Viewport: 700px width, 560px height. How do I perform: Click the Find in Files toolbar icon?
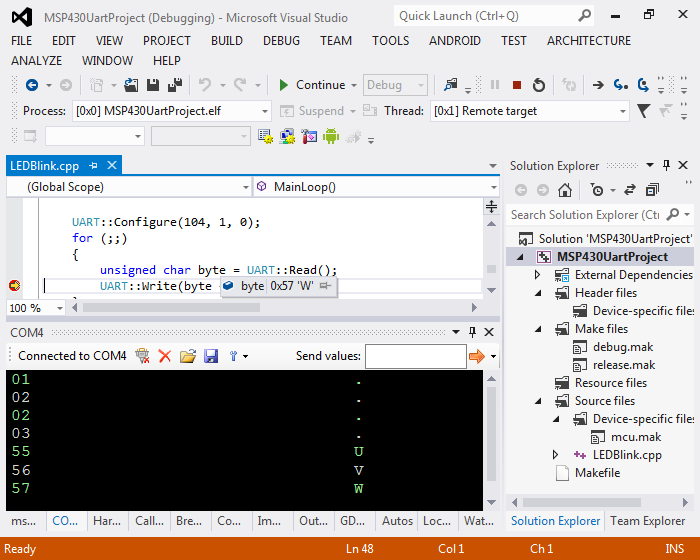point(451,85)
